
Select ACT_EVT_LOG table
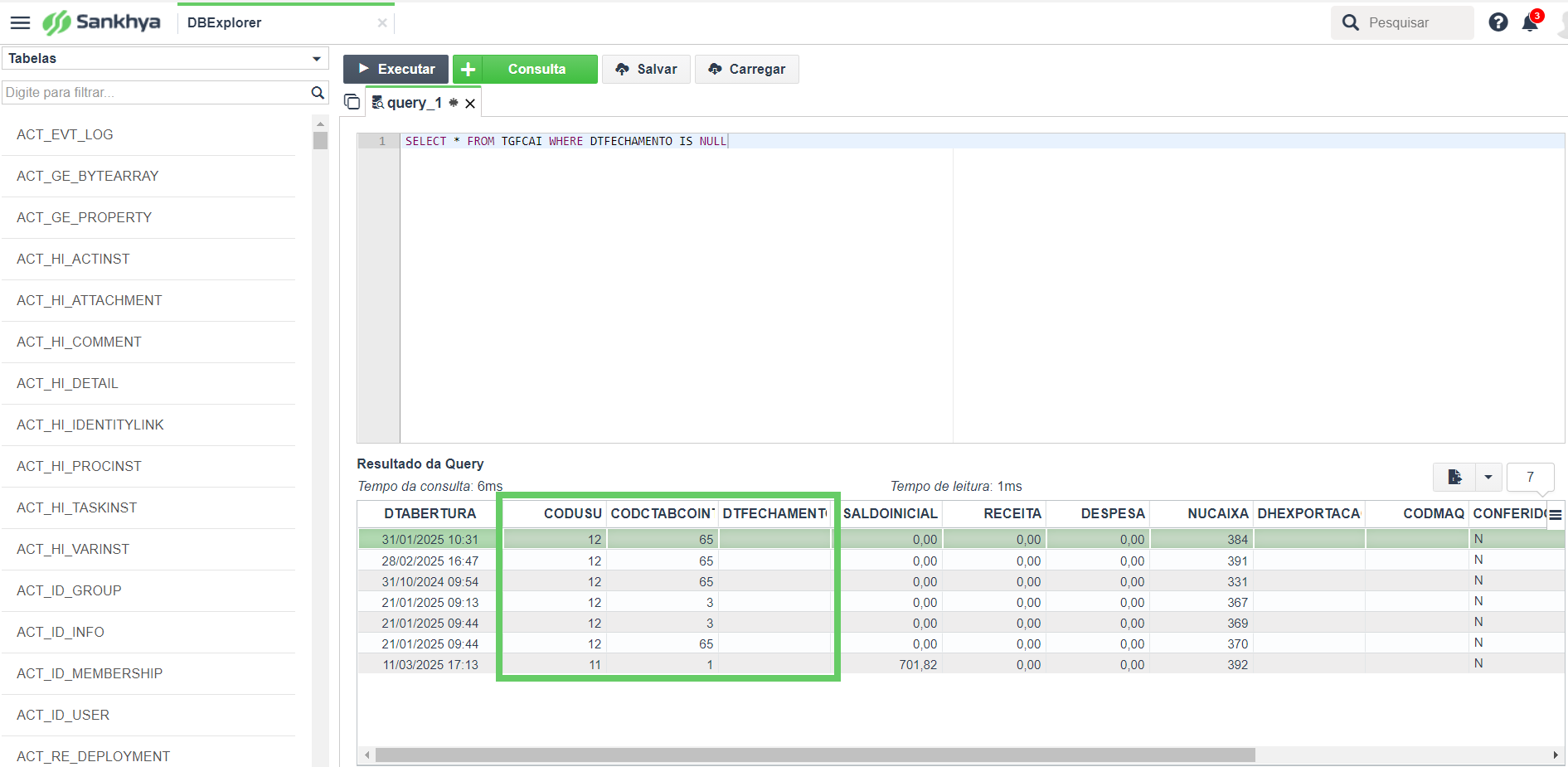65,134
